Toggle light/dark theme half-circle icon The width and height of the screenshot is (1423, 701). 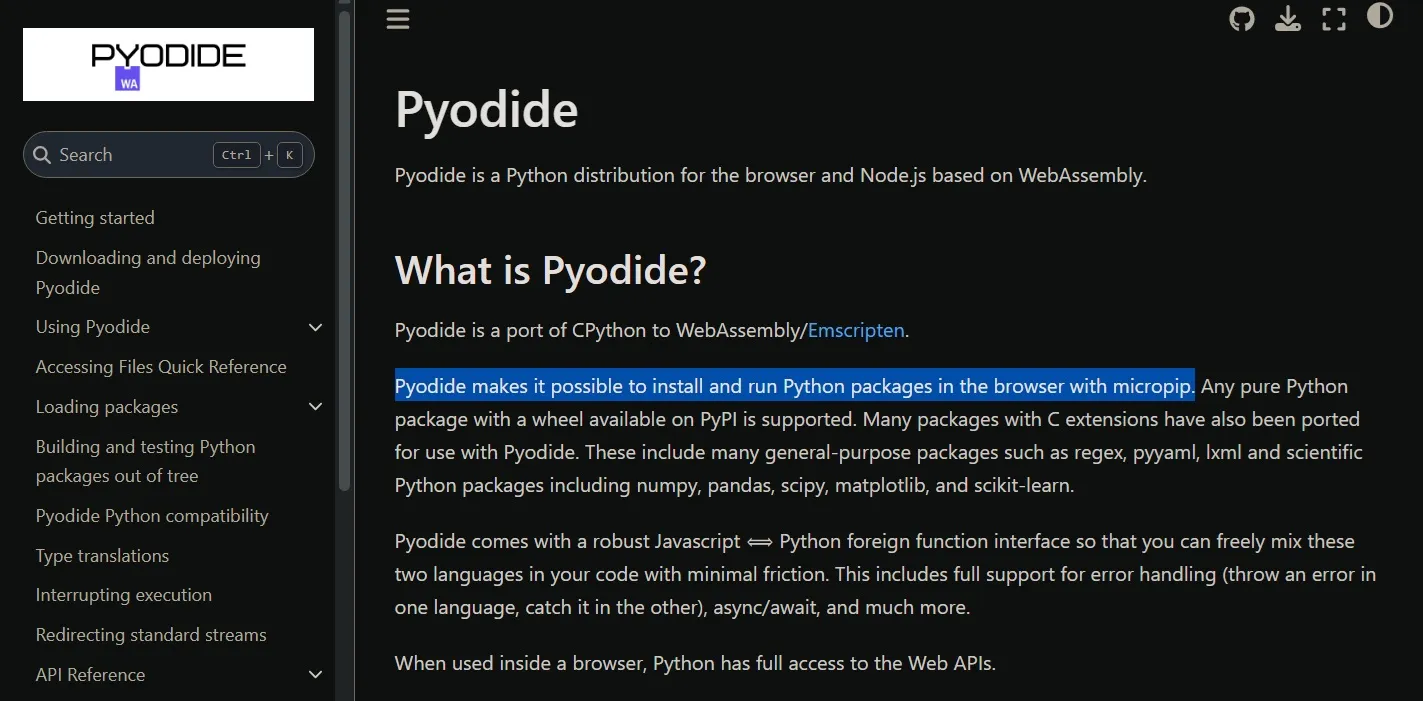coord(1380,16)
